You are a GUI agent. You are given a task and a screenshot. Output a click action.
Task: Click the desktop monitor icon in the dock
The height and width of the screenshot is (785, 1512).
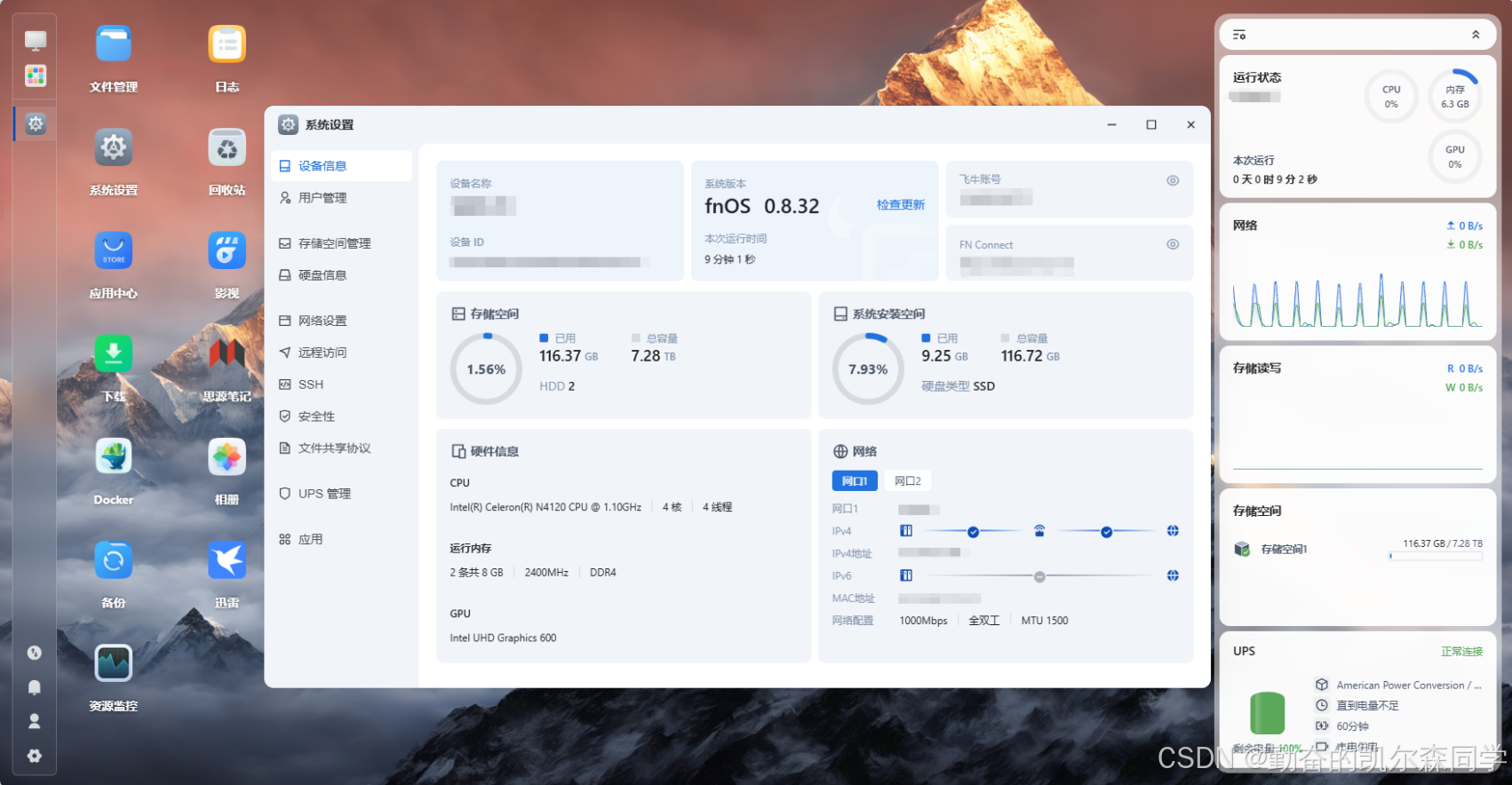coord(36,41)
